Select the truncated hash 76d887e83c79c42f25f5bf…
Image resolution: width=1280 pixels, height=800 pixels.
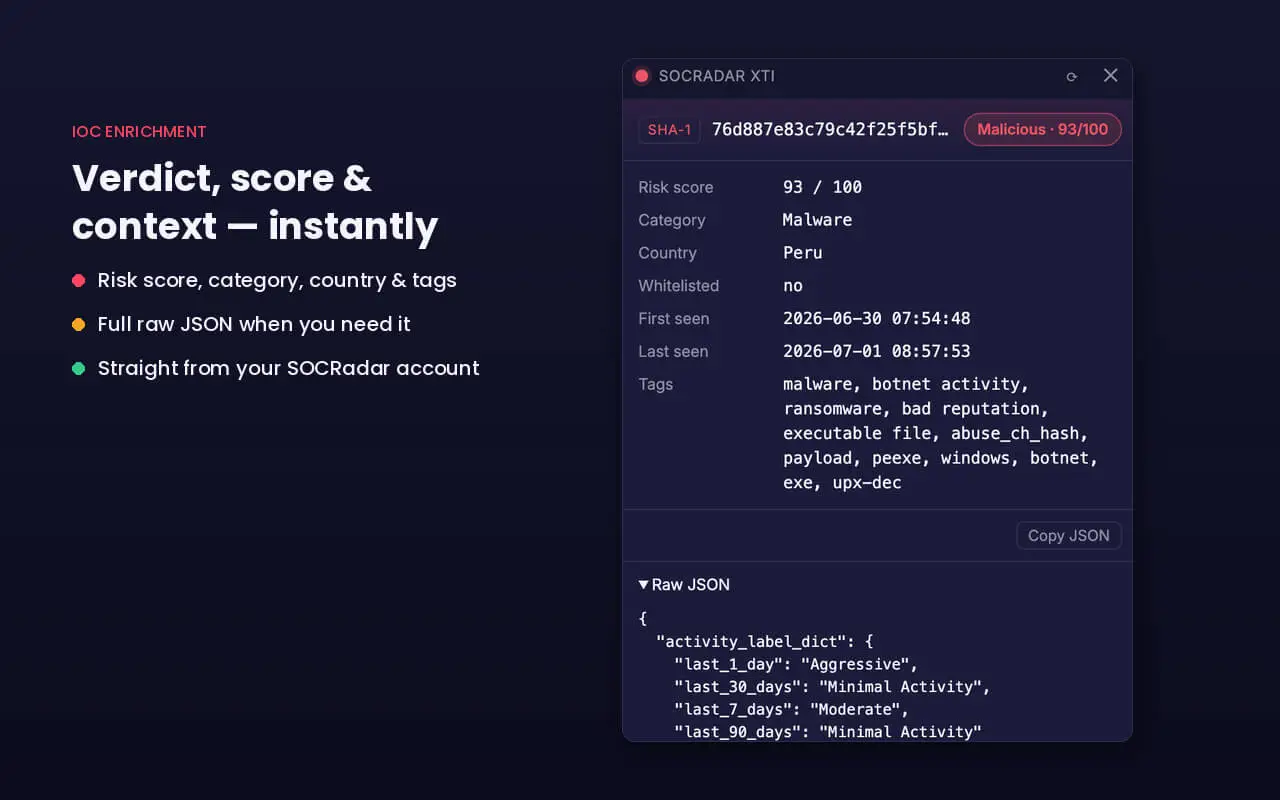click(x=831, y=129)
